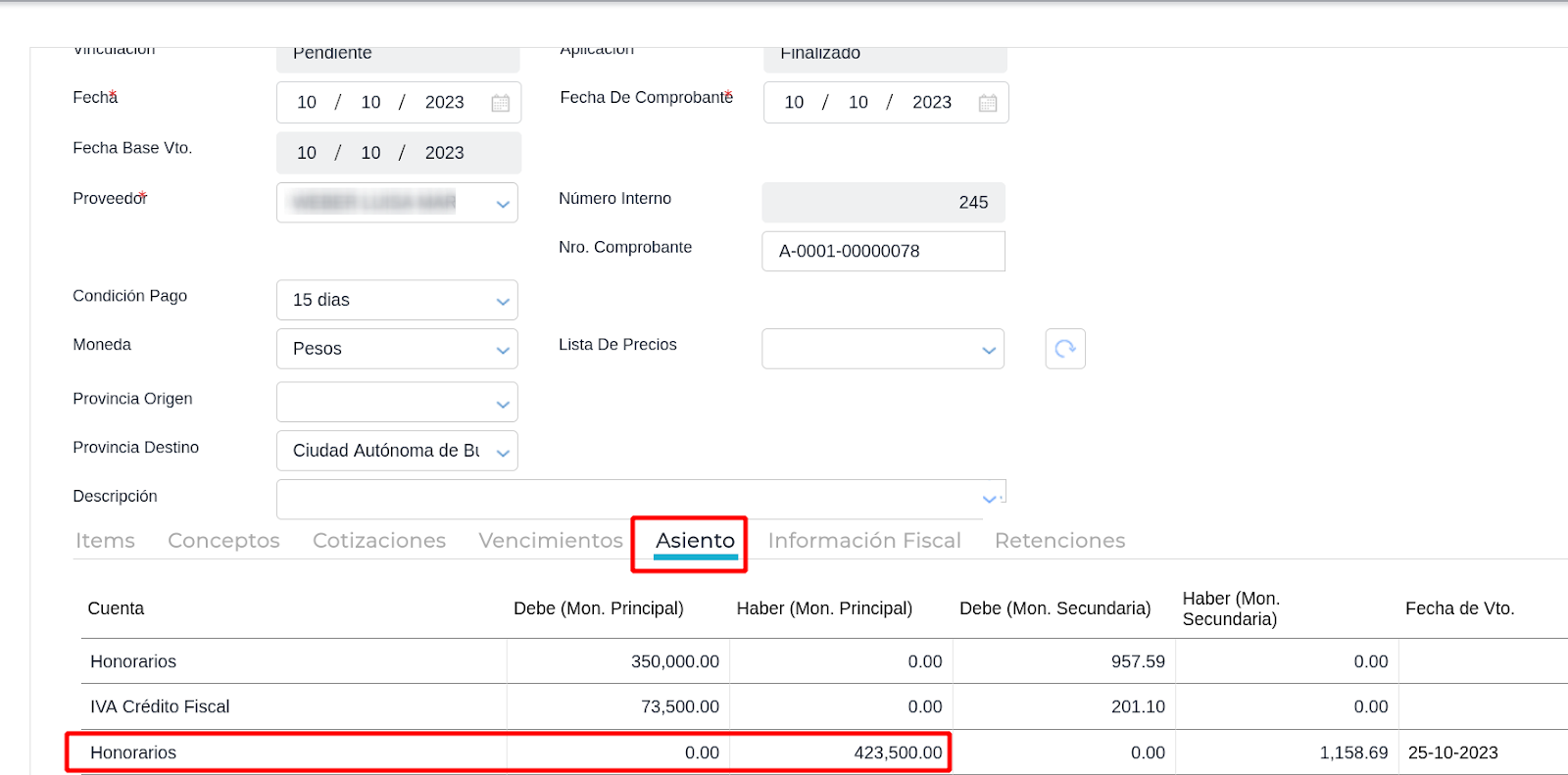The width and height of the screenshot is (1568, 775).
Task: Select the Vencimientos tab
Action: pos(551,541)
